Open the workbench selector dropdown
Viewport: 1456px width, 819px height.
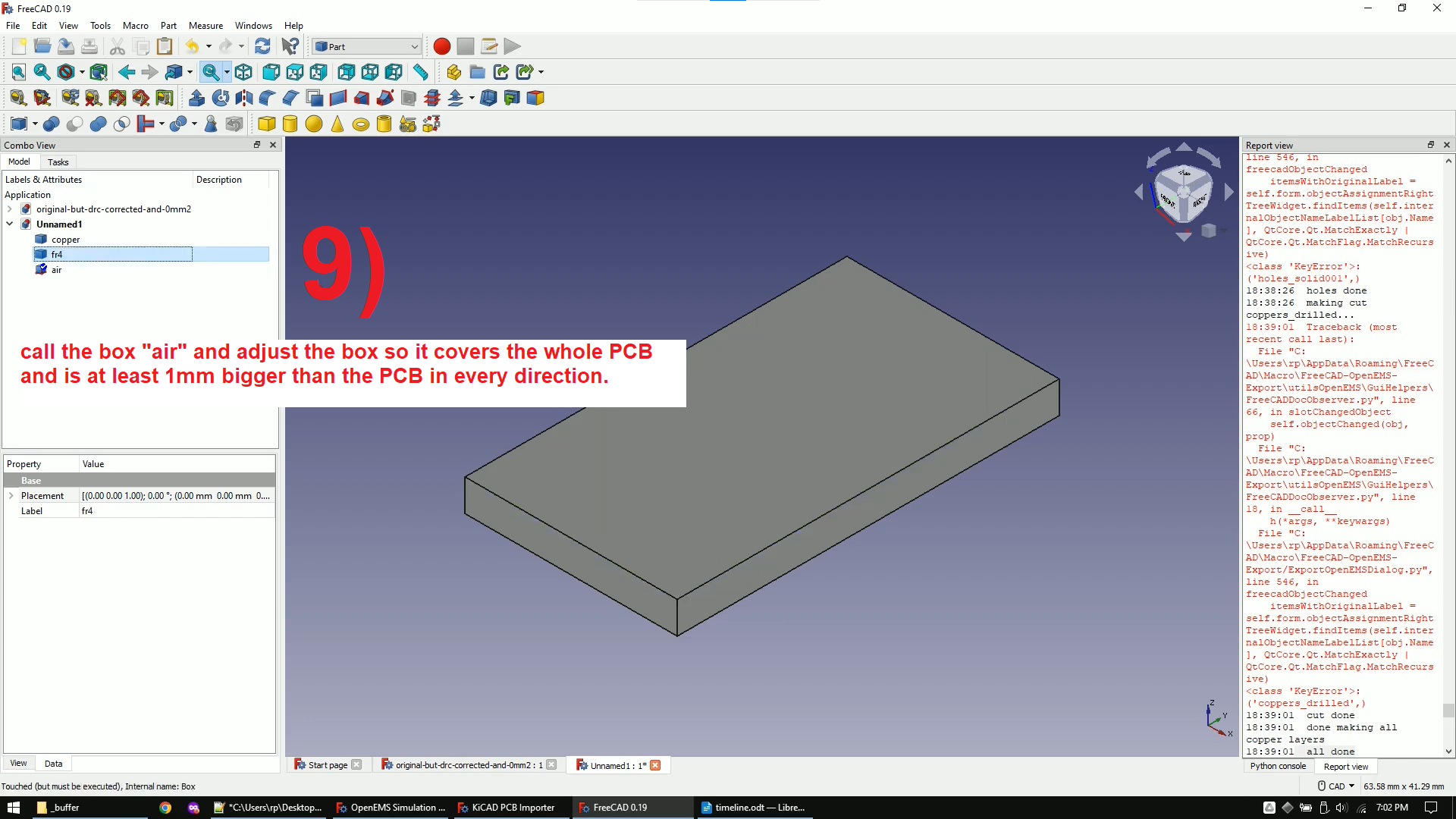coord(366,46)
